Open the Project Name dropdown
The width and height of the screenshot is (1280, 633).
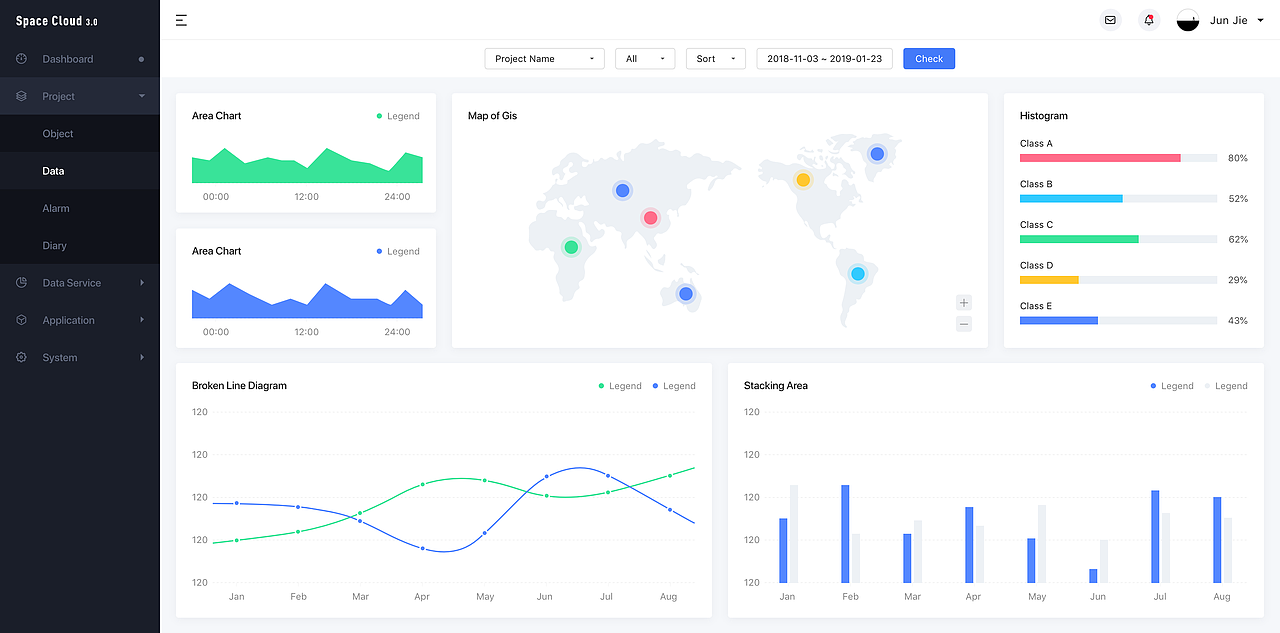(545, 59)
